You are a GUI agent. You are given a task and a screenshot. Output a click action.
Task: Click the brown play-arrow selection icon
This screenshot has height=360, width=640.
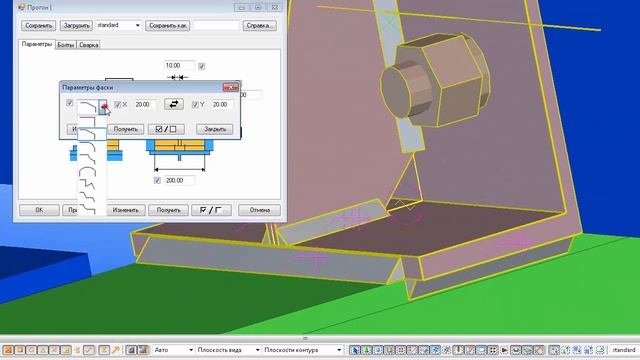(504, 350)
